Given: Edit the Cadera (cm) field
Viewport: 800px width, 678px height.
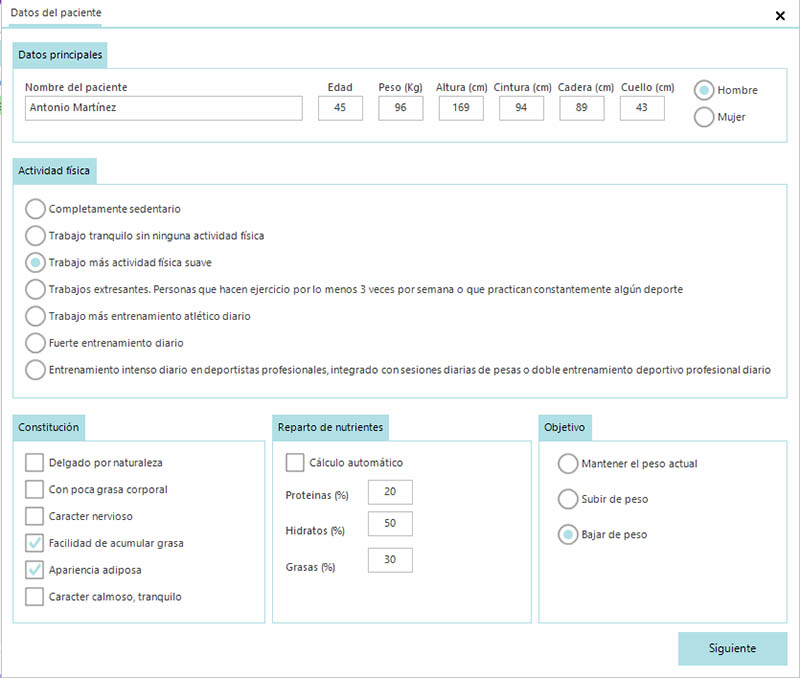Looking at the screenshot, I should [x=582, y=108].
